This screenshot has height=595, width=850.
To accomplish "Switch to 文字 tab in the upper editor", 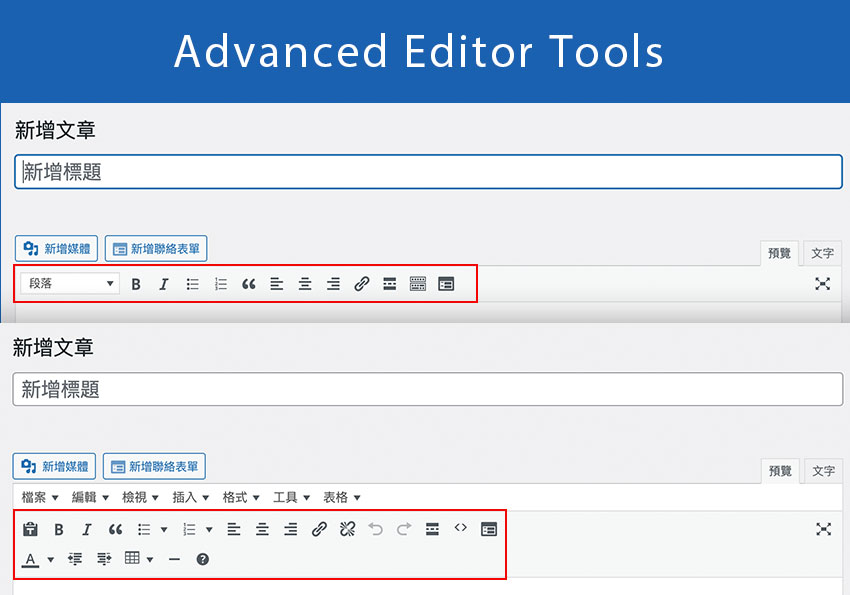I will pyautogui.click(x=822, y=253).
